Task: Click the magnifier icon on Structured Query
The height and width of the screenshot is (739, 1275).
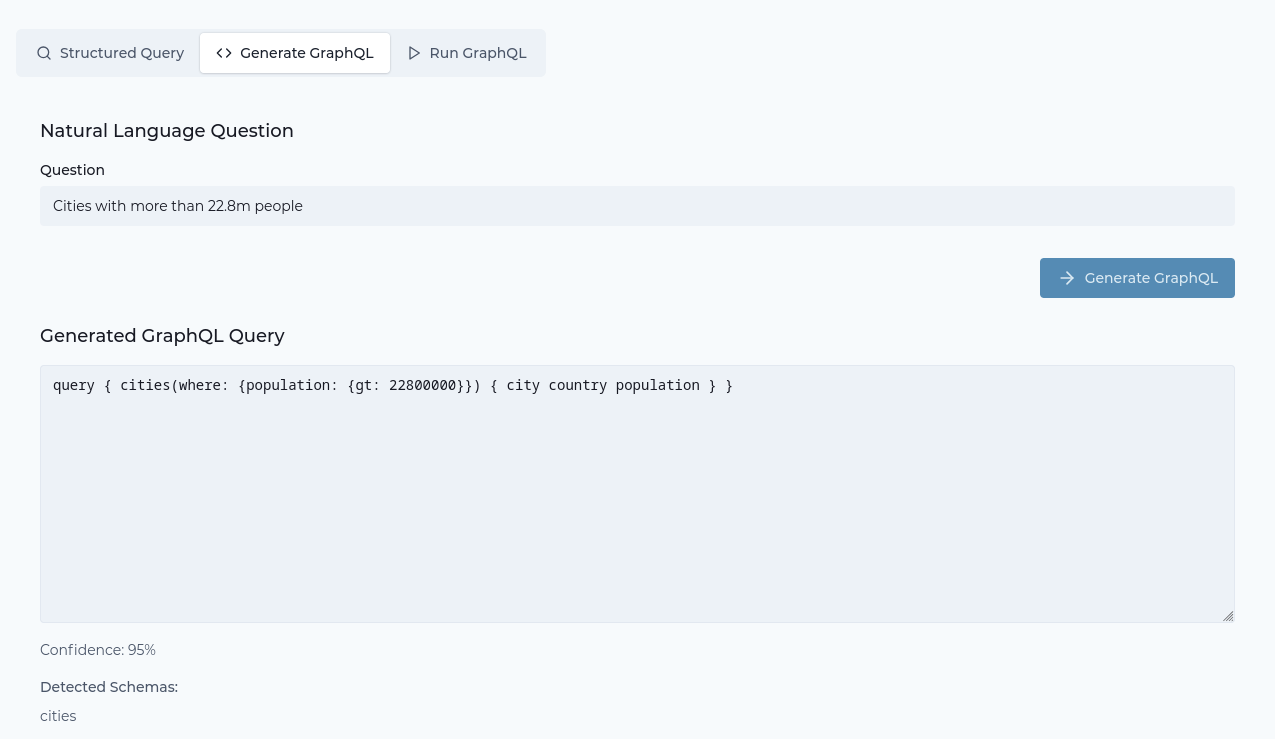Action: click(44, 53)
